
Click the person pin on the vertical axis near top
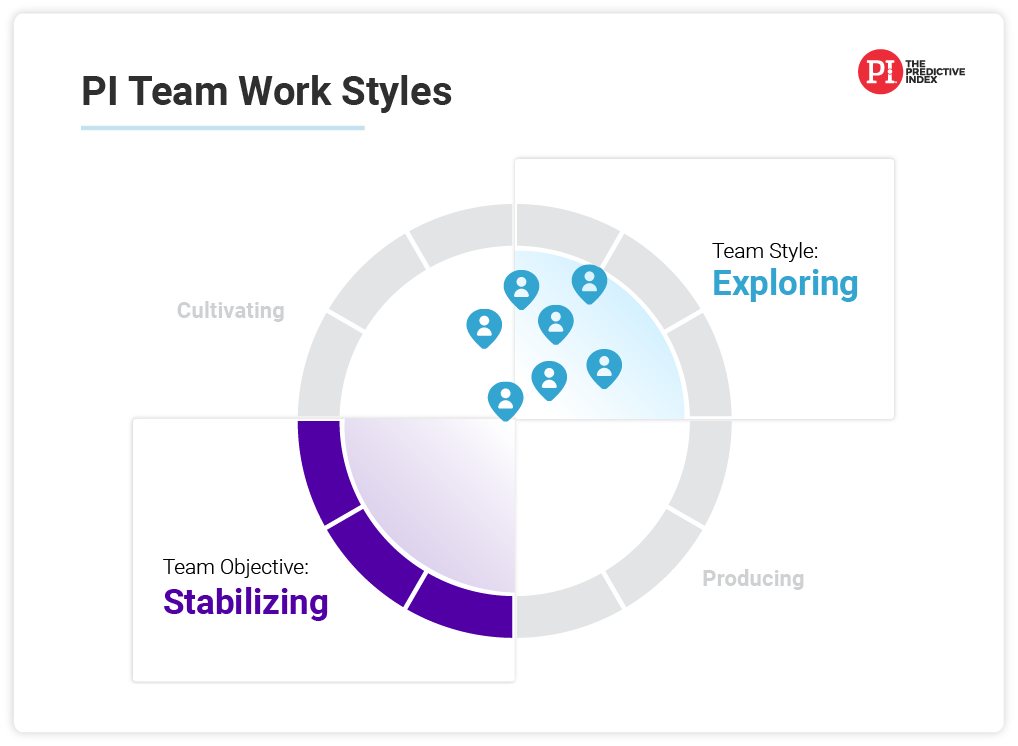coord(521,290)
